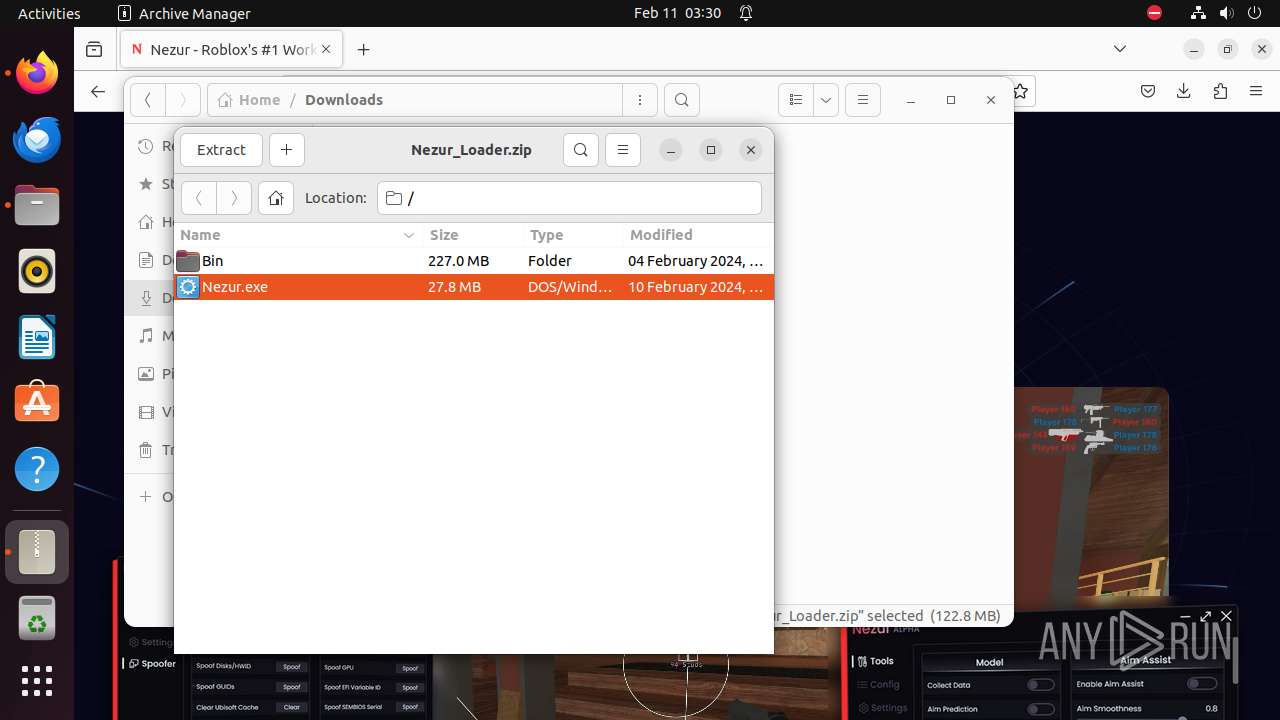Expand the Firefox list all tabs chevron
This screenshot has height=720, width=1280.
tap(1120, 49)
